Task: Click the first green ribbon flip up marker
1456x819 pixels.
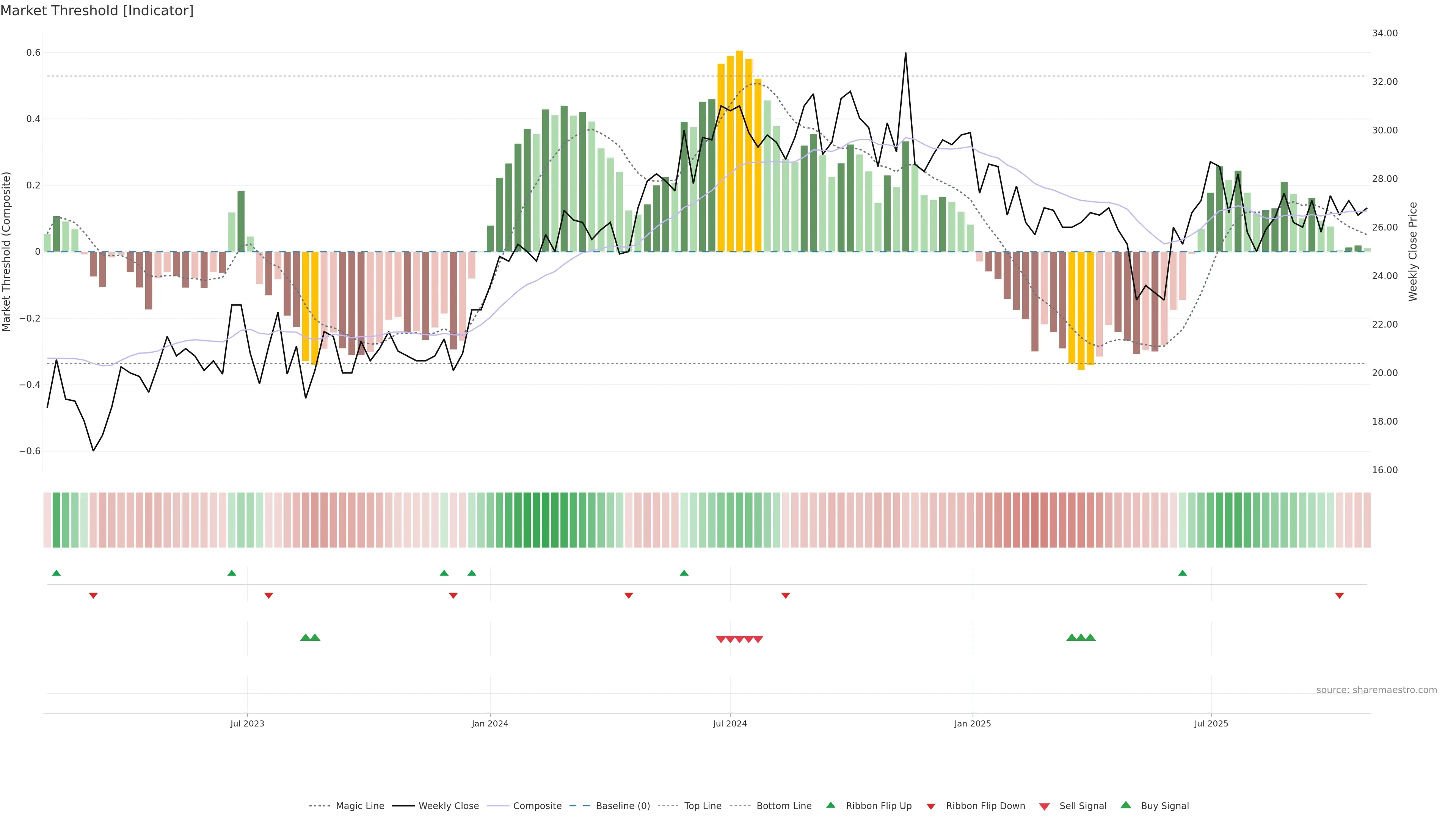Action: click(x=56, y=573)
